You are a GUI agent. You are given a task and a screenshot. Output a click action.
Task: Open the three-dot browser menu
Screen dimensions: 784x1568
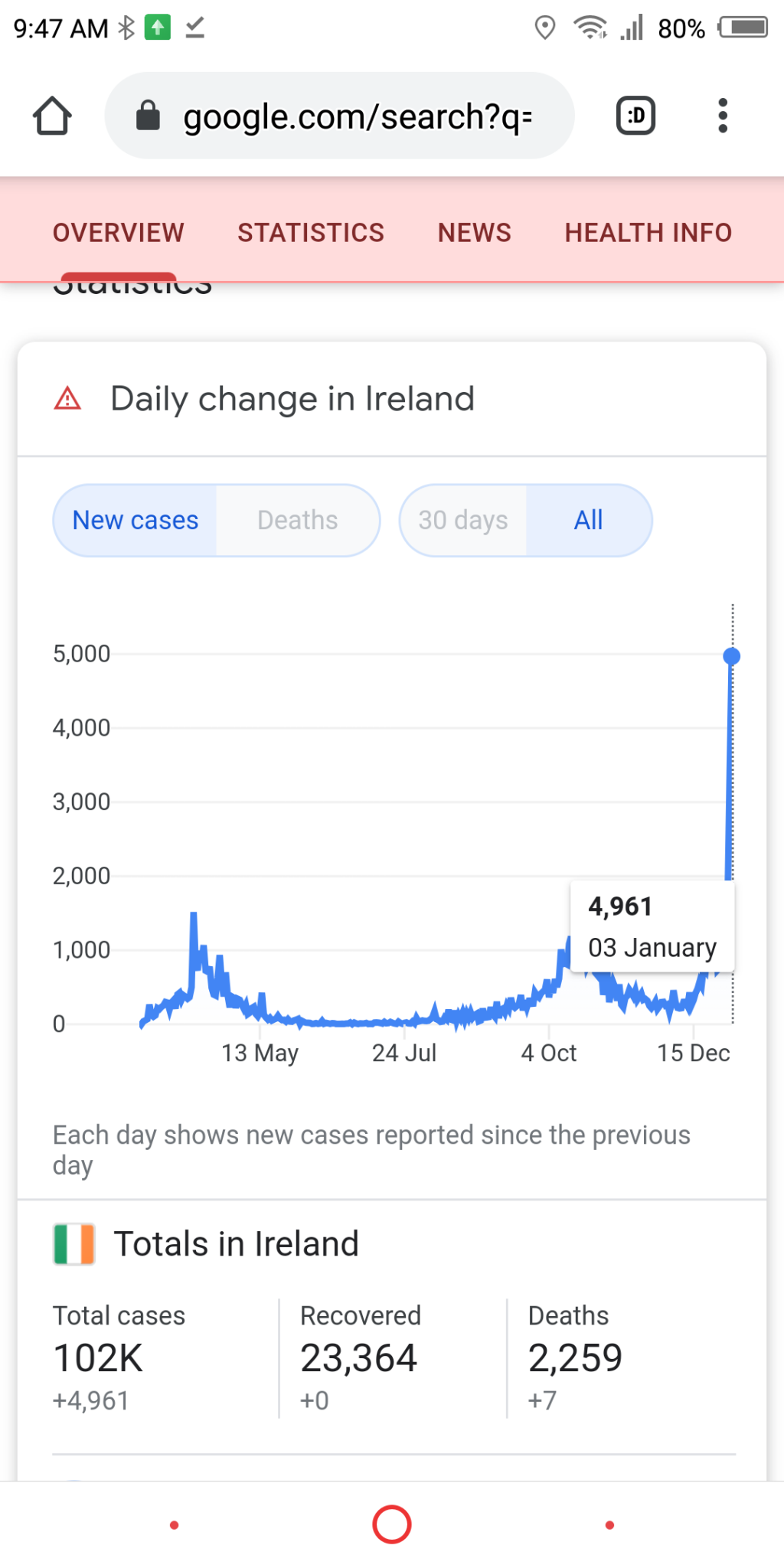[722, 116]
